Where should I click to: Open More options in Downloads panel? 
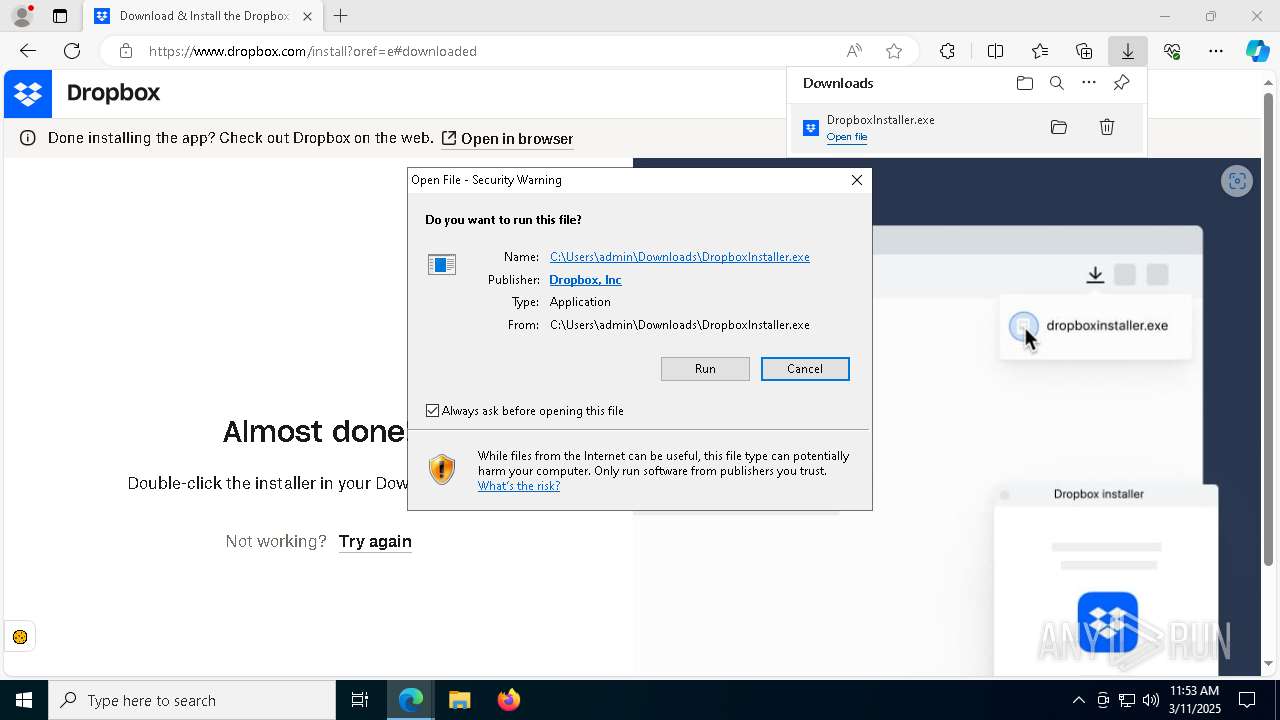click(x=1089, y=83)
